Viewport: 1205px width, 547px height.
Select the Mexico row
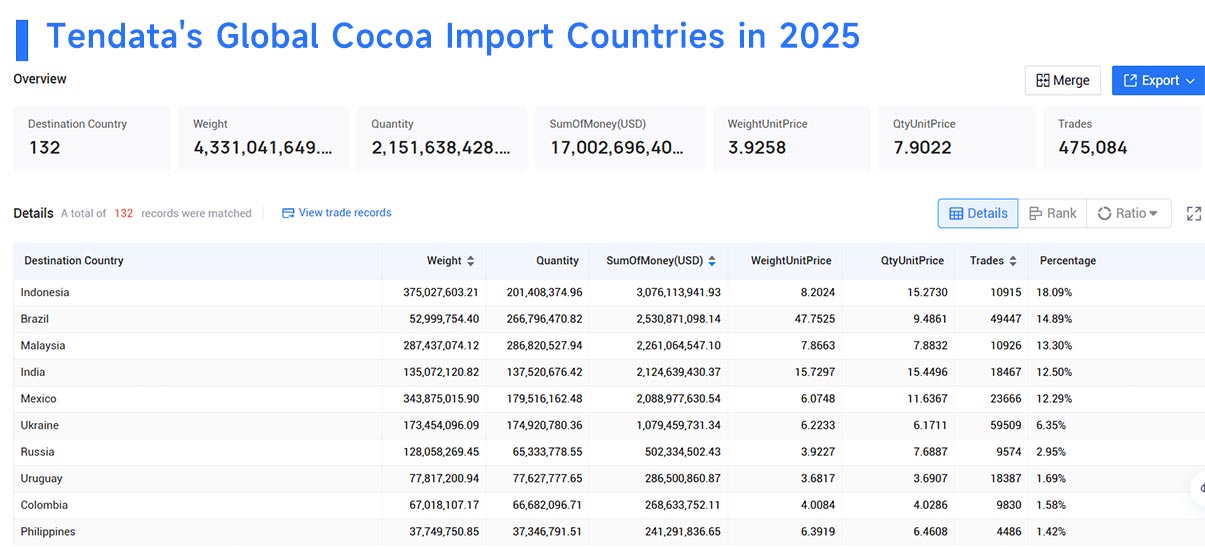tap(609, 399)
